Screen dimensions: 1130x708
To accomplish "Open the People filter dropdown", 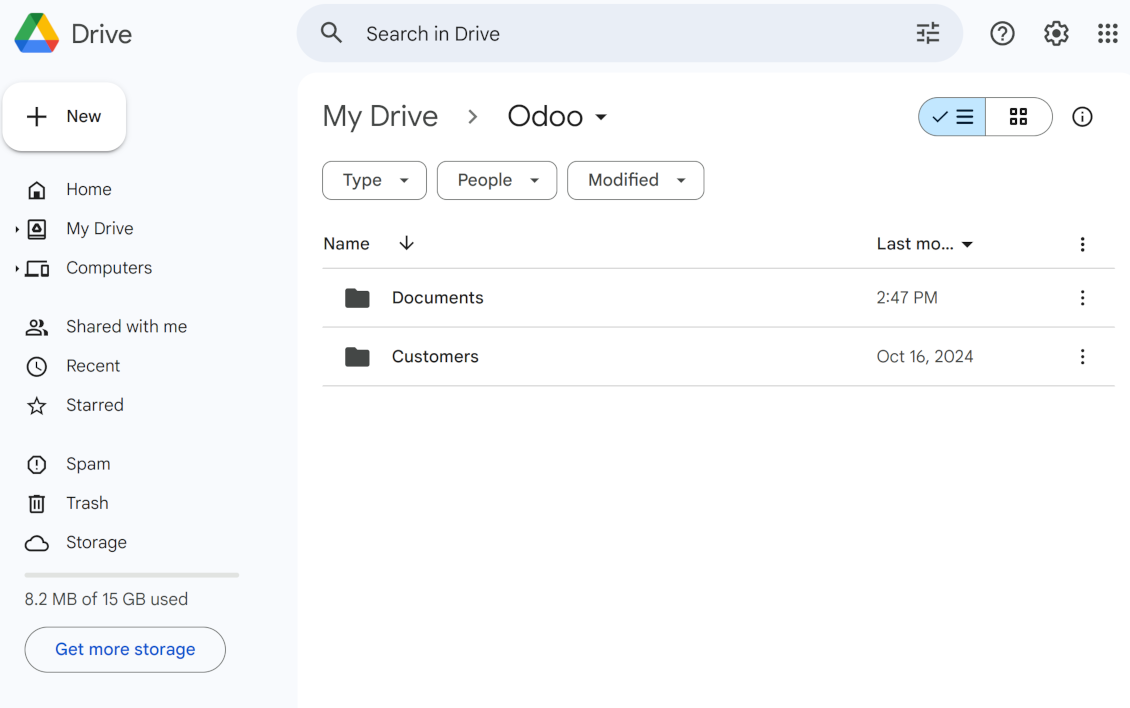I will (497, 180).
